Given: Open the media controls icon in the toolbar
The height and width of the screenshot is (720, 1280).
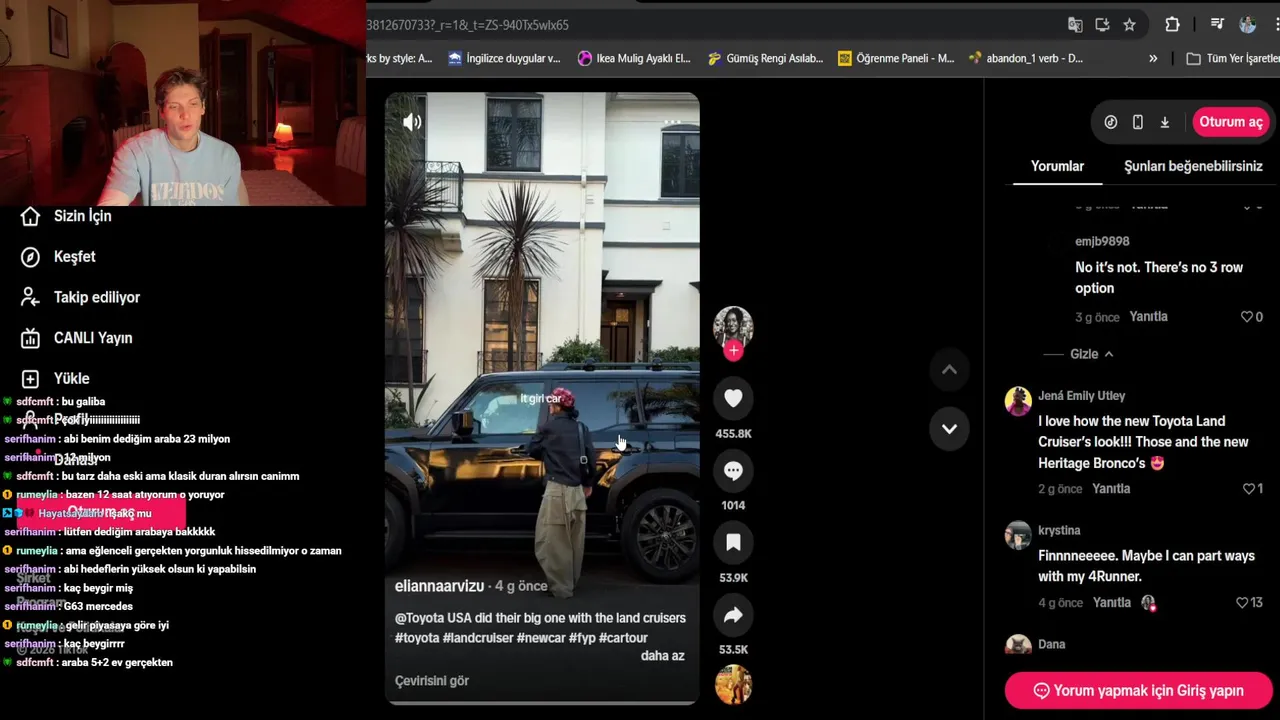Looking at the screenshot, I should coord(1217,25).
